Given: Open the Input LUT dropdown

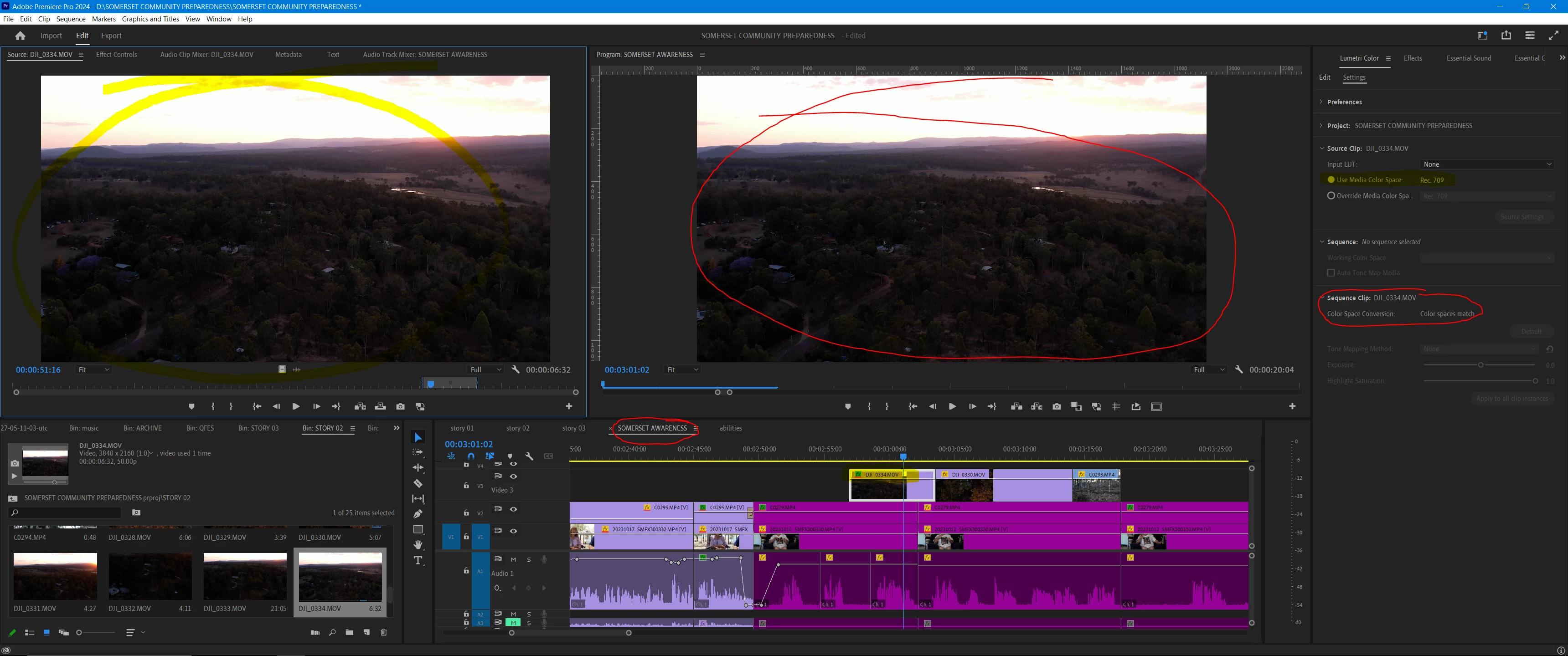Looking at the screenshot, I should tap(1486, 164).
